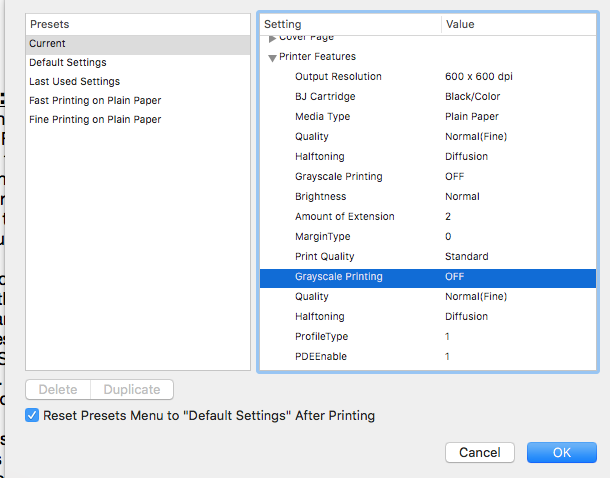Click the Delete preset button
The image size is (610, 478).
(x=58, y=389)
